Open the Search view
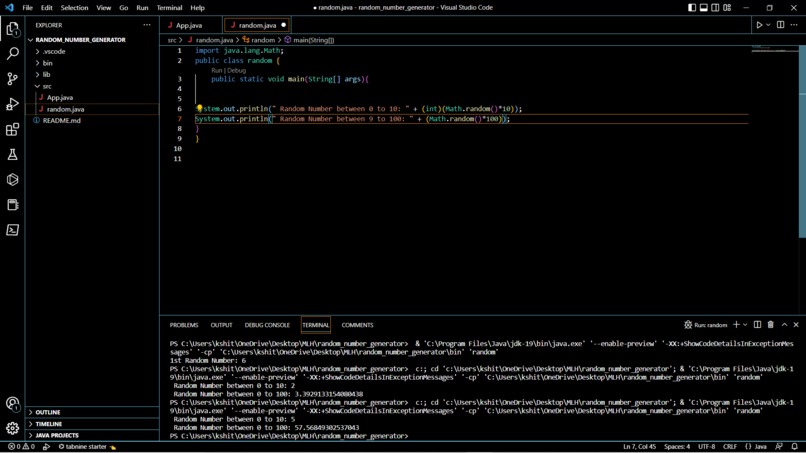This screenshot has width=806, height=453. pyautogui.click(x=13, y=53)
